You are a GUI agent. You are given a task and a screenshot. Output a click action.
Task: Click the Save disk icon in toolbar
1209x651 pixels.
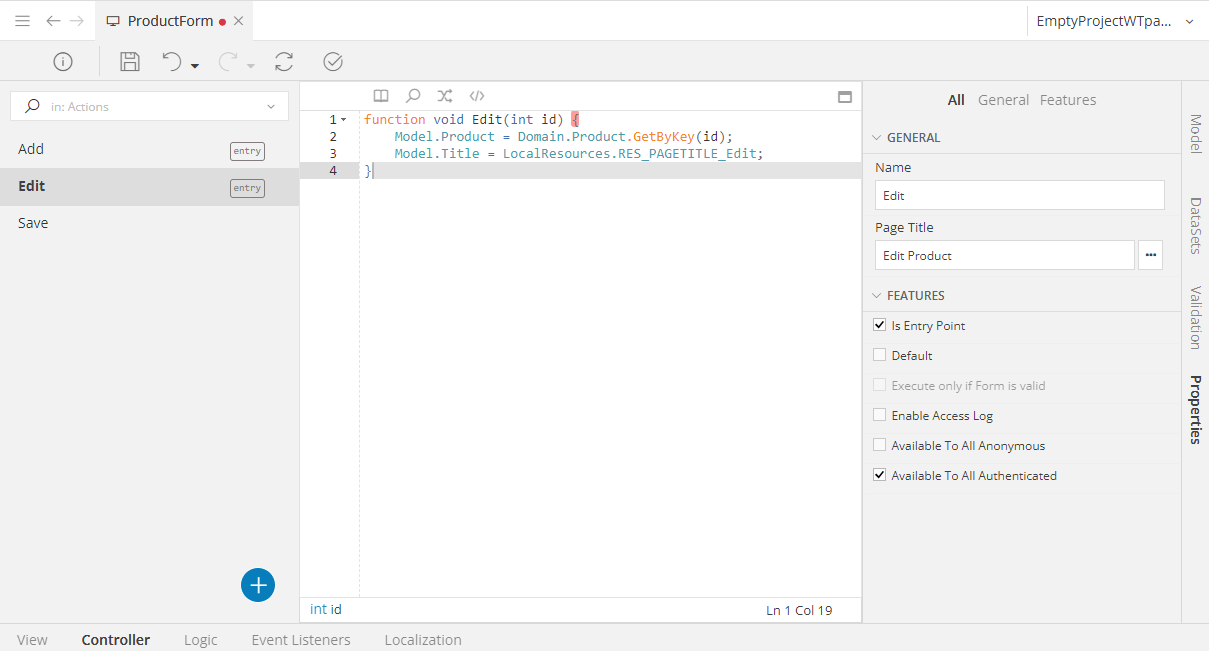(130, 62)
